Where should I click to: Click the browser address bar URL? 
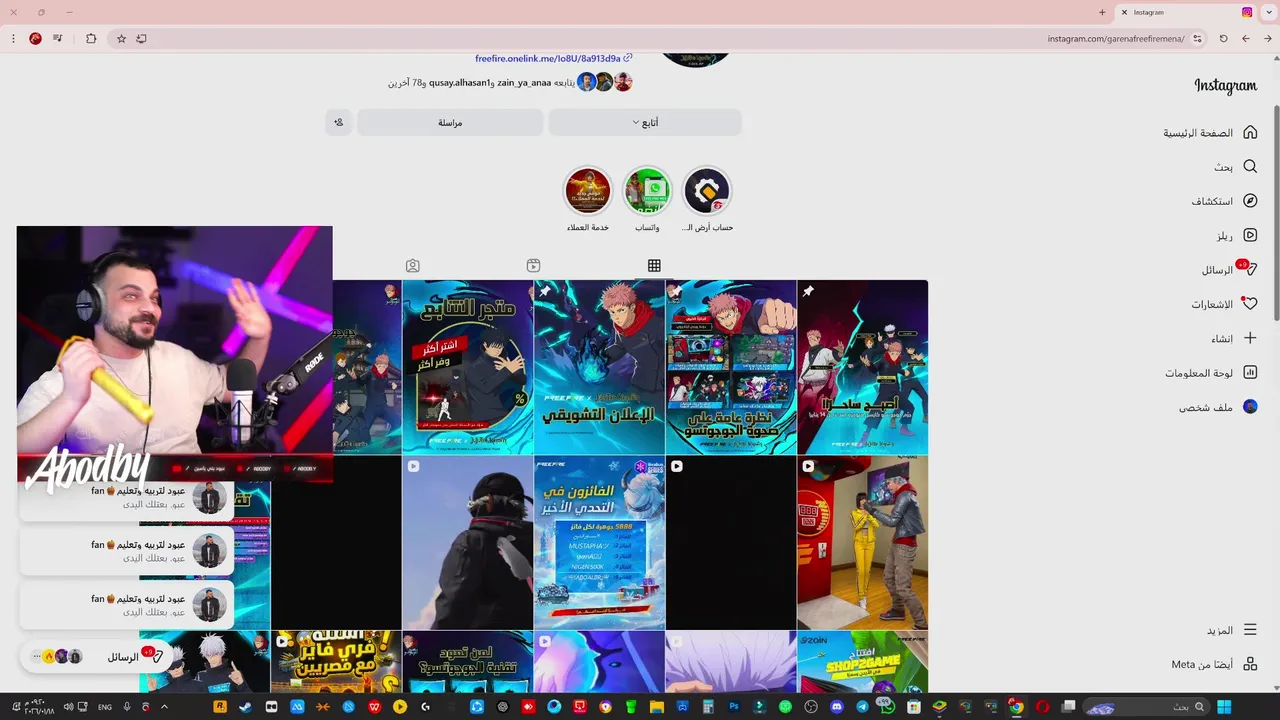1115,39
